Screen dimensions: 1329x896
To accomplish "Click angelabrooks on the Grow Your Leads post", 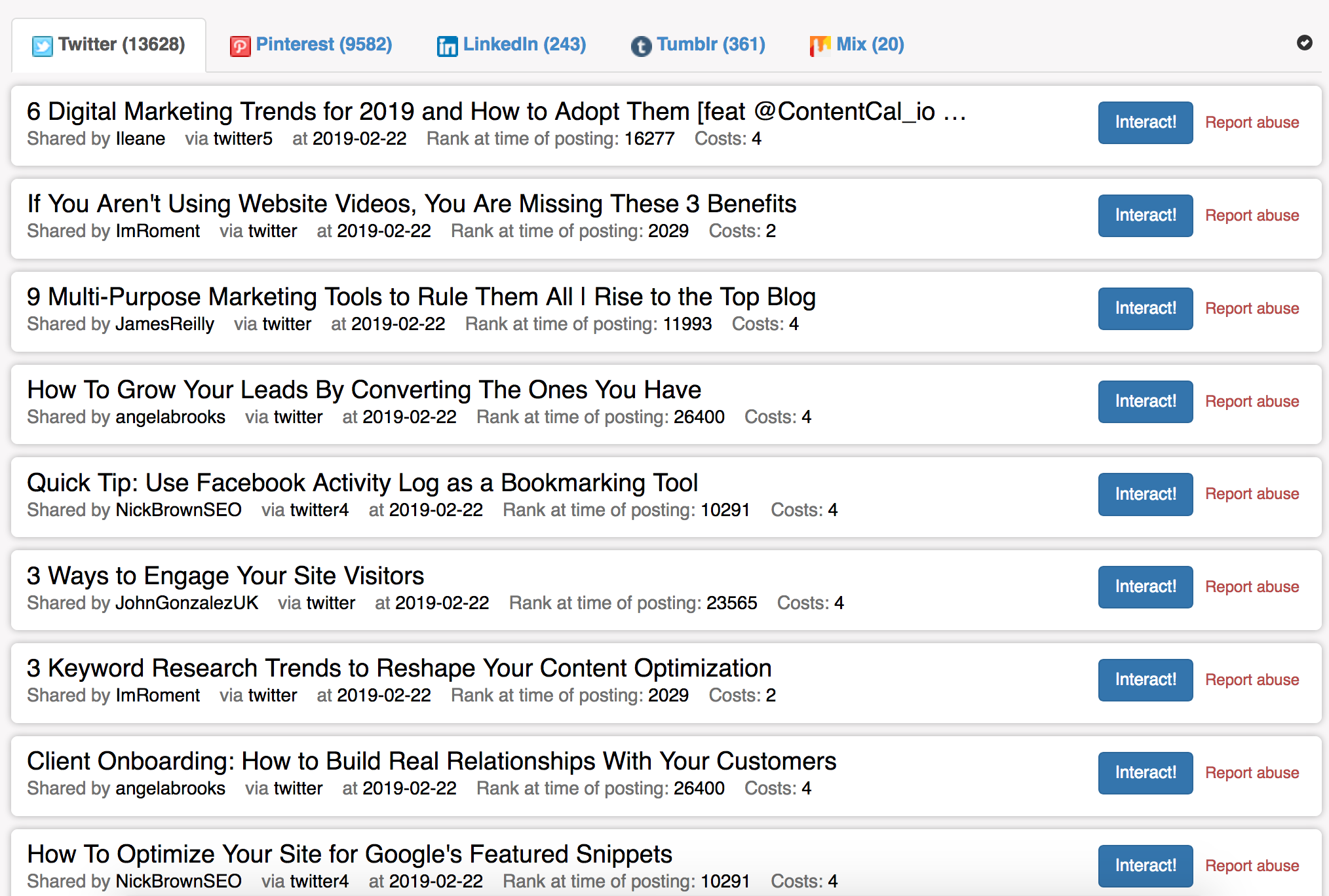I will tap(170, 417).
